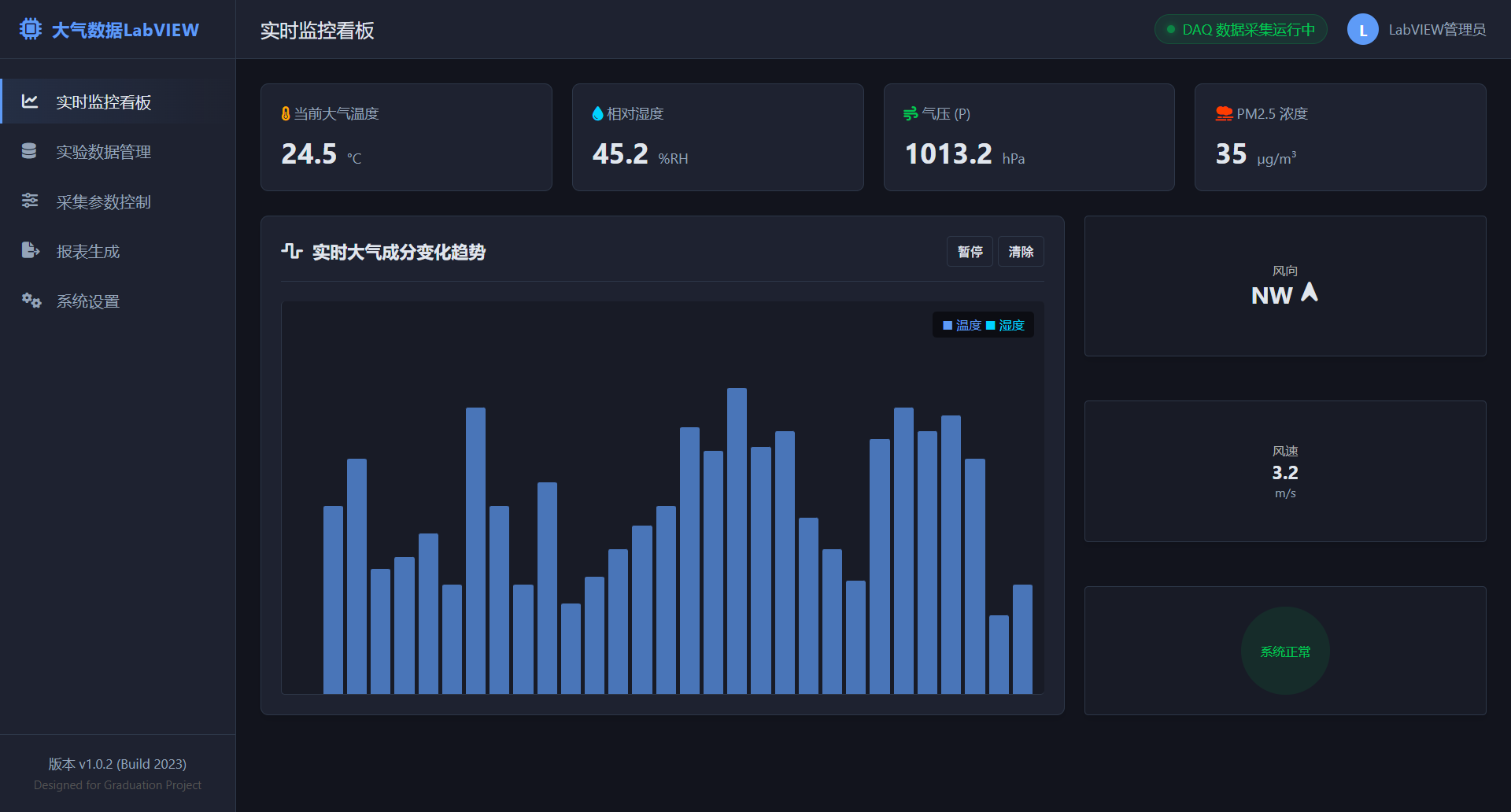This screenshot has width=1511, height=812.
Task: Click the database icon for 实验数据管理
Action: (29, 151)
